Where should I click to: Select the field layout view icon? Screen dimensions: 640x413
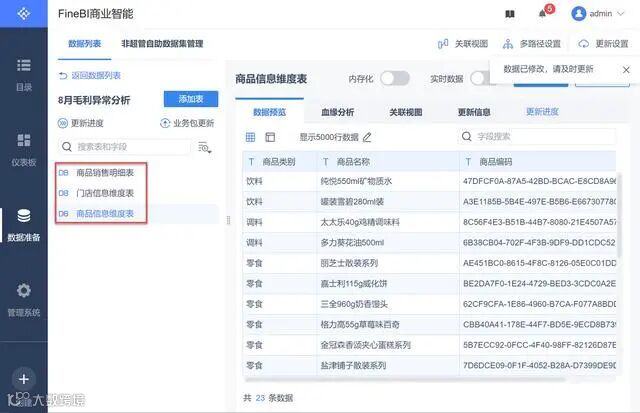click(270, 137)
